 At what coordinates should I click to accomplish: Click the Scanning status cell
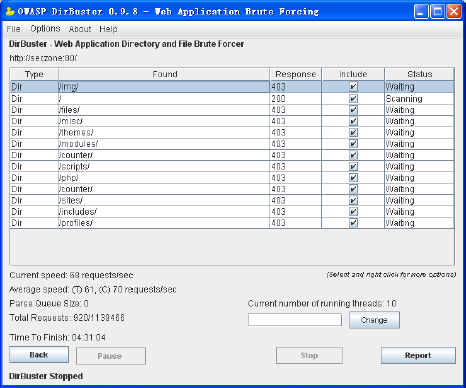pyautogui.click(x=419, y=99)
